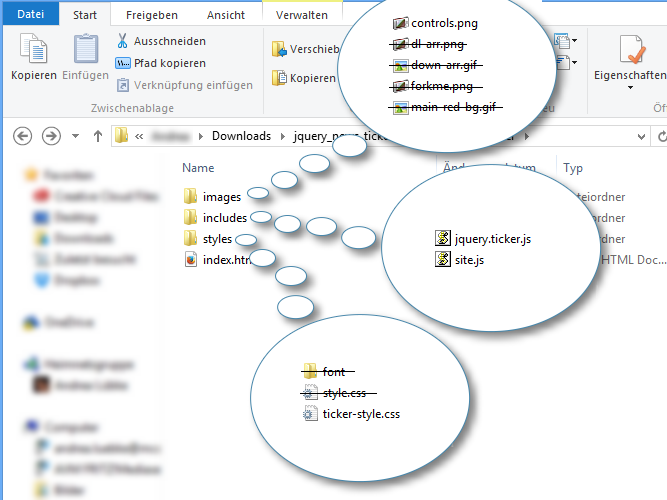Open the Eigenschaften properties icon

pyautogui.click(x=632, y=49)
